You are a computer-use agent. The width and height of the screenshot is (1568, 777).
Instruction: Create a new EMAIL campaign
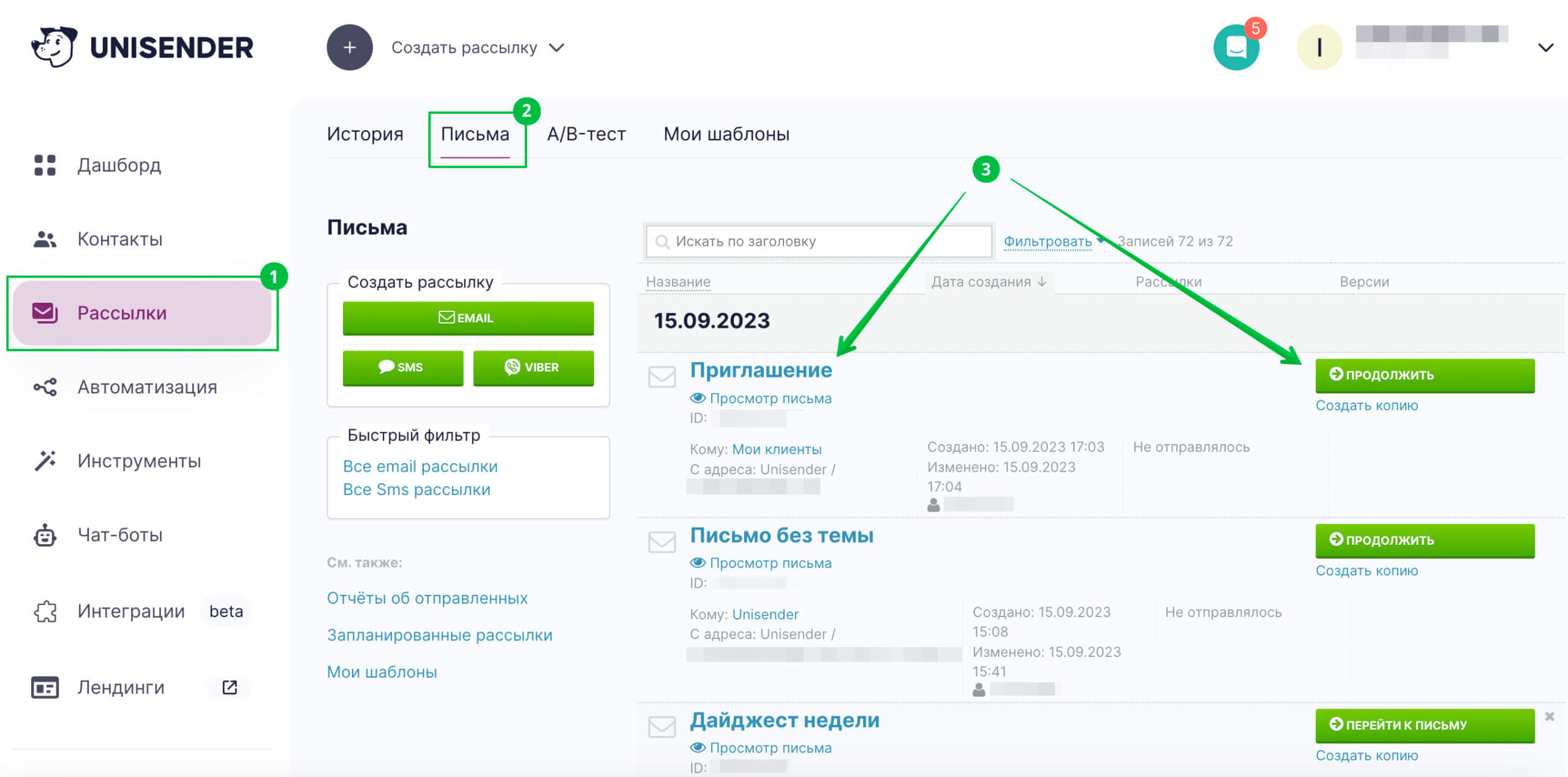point(468,318)
